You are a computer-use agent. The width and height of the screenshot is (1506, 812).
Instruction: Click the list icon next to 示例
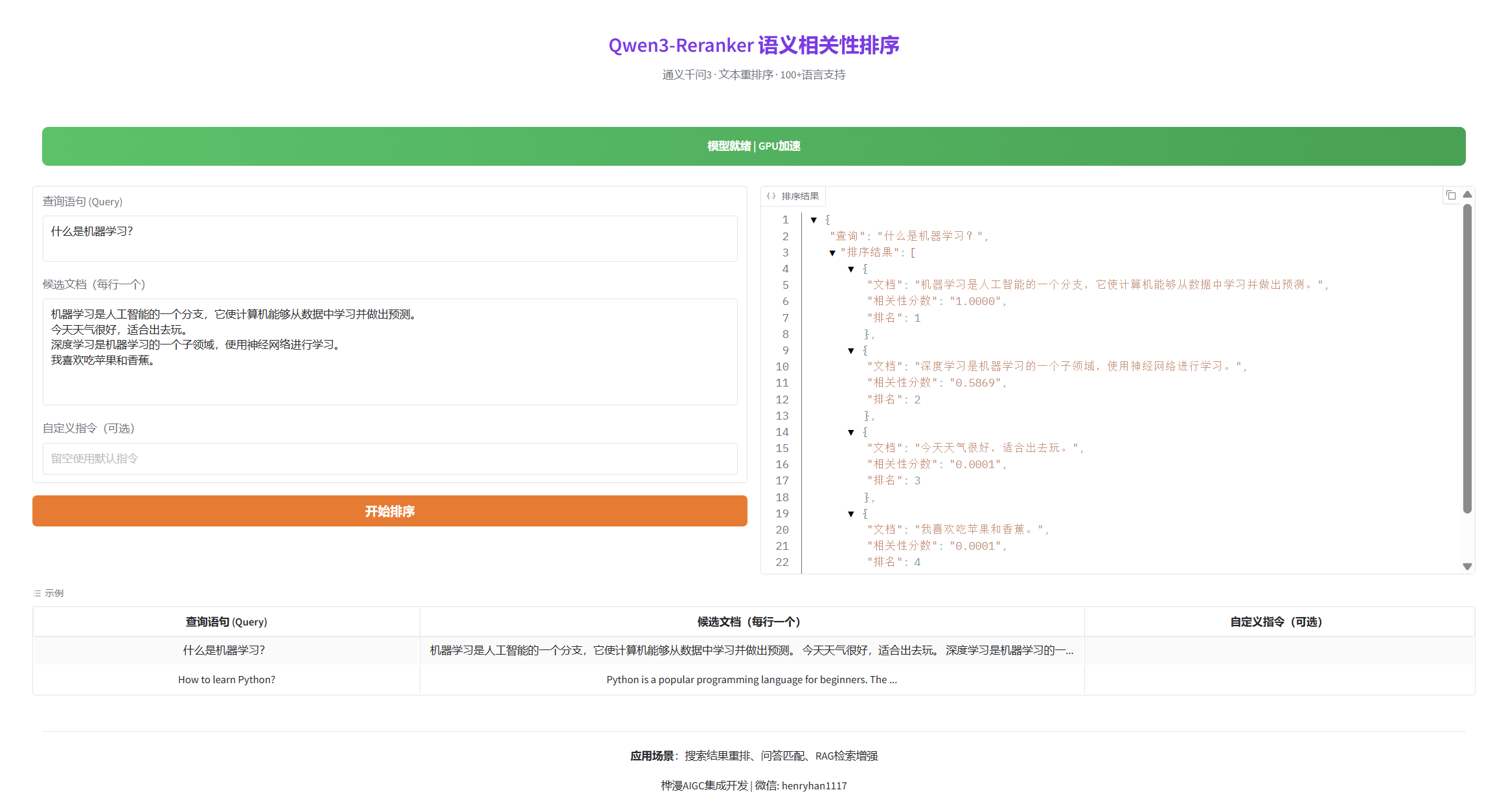tap(37, 593)
